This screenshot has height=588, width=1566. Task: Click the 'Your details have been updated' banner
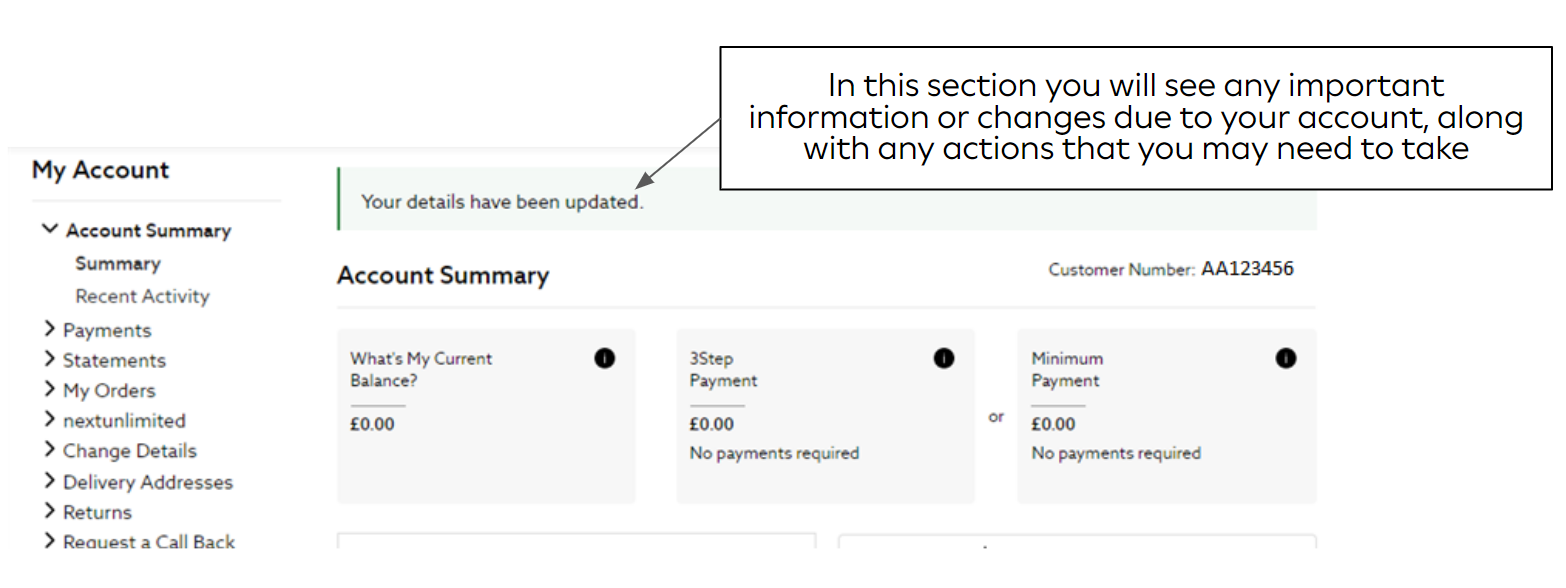click(502, 202)
